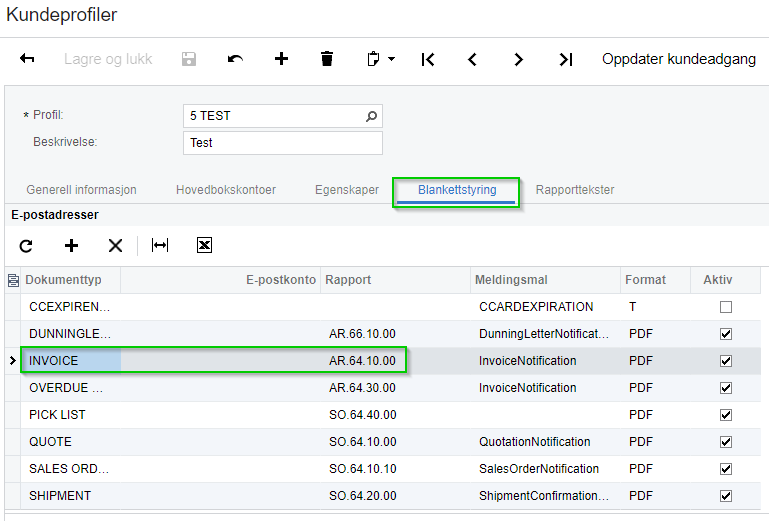Open the clipboard dropdown arrow

point(391,59)
